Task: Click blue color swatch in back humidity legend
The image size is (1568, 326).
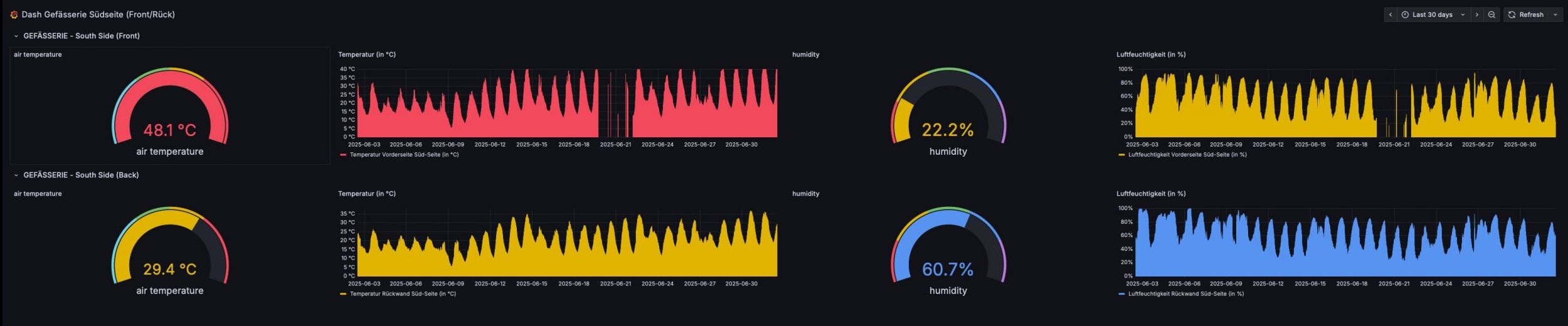Action: (1121, 294)
